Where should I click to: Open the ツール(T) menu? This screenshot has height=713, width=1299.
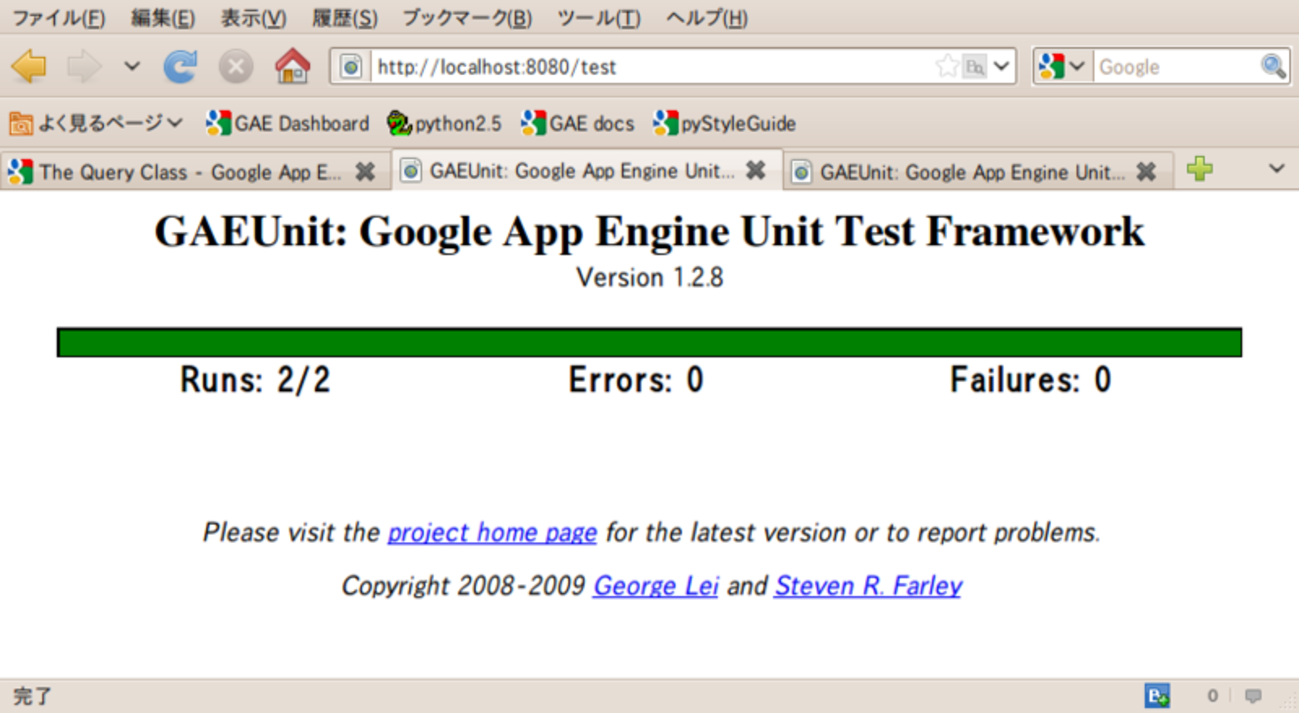pos(599,18)
